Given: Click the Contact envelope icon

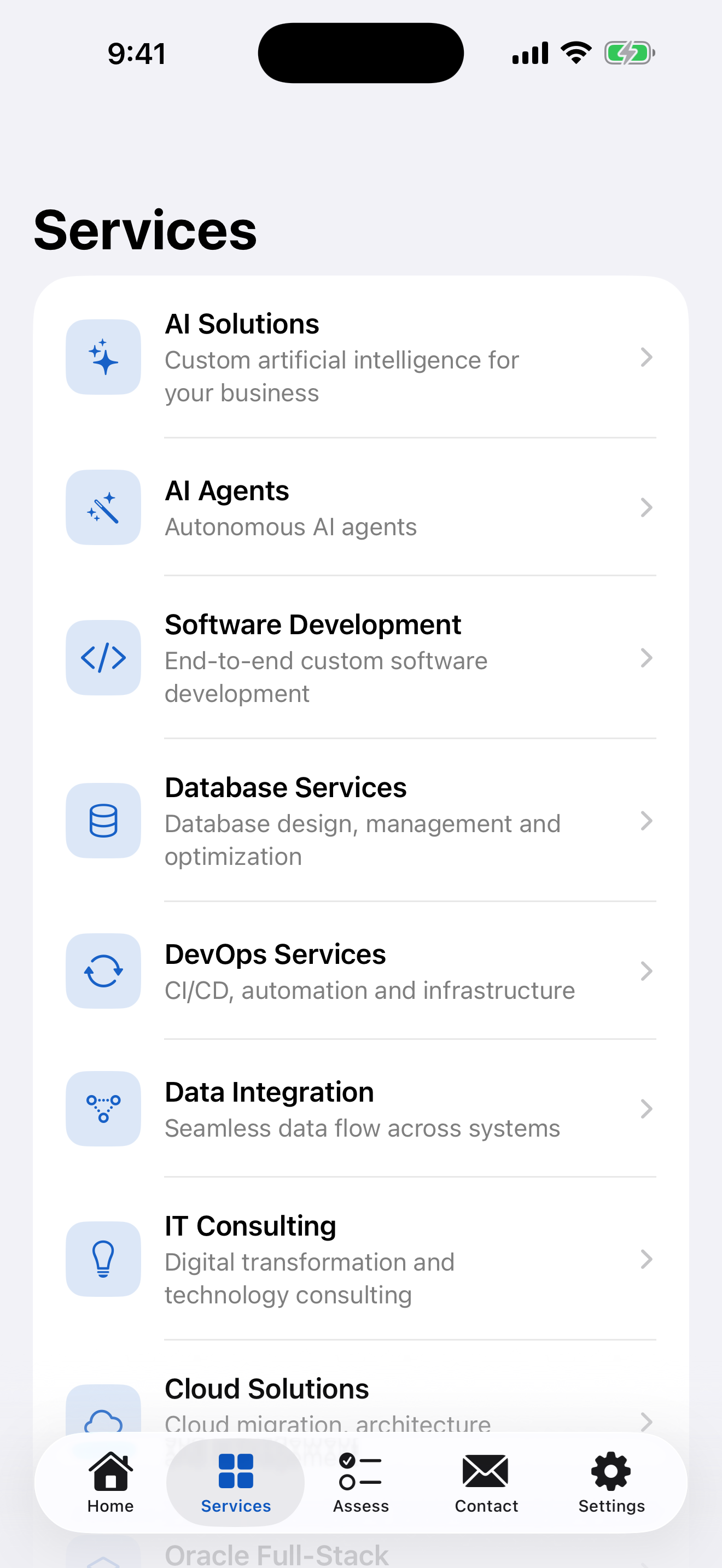Looking at the screenshot, I should (486, 1471).
